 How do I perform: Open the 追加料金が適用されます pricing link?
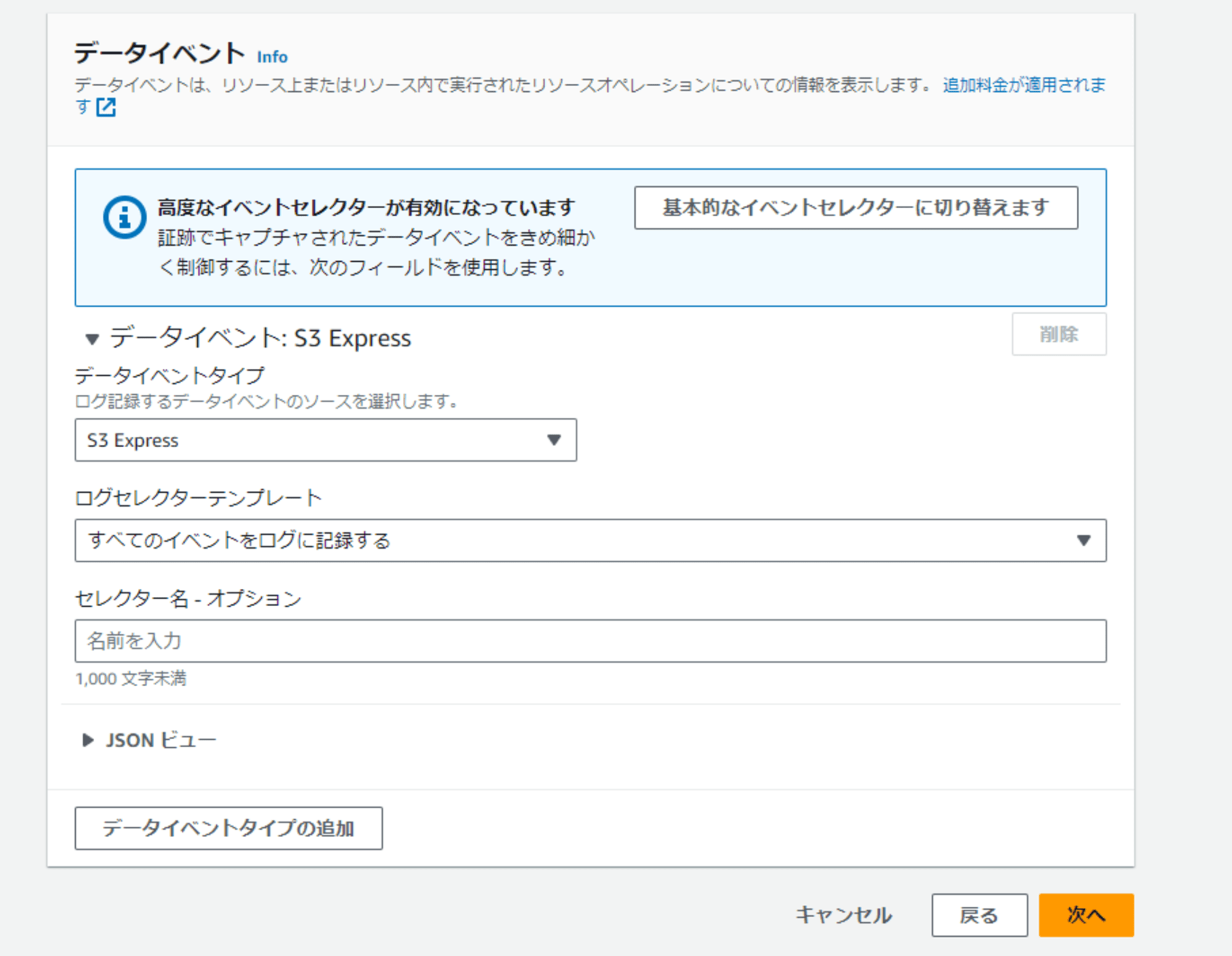[x=1024, y=84]
